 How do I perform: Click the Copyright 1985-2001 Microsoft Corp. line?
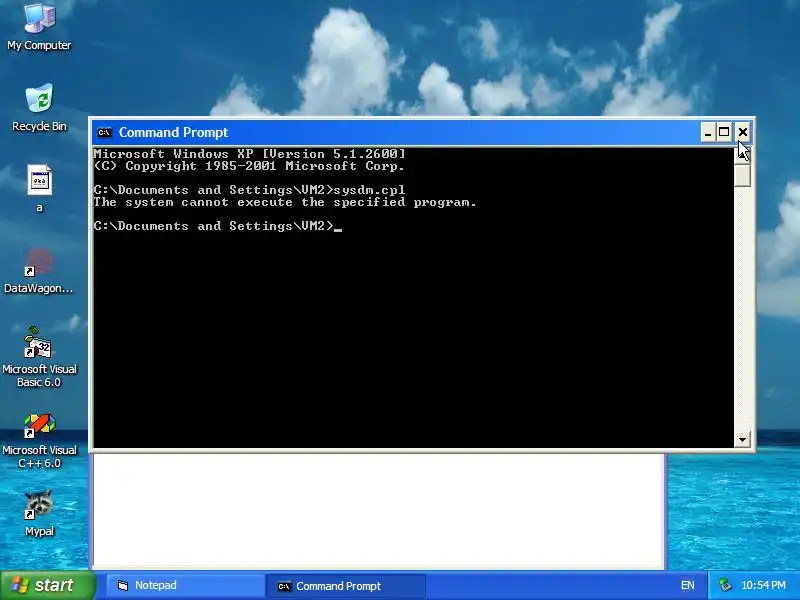(249, 166)
